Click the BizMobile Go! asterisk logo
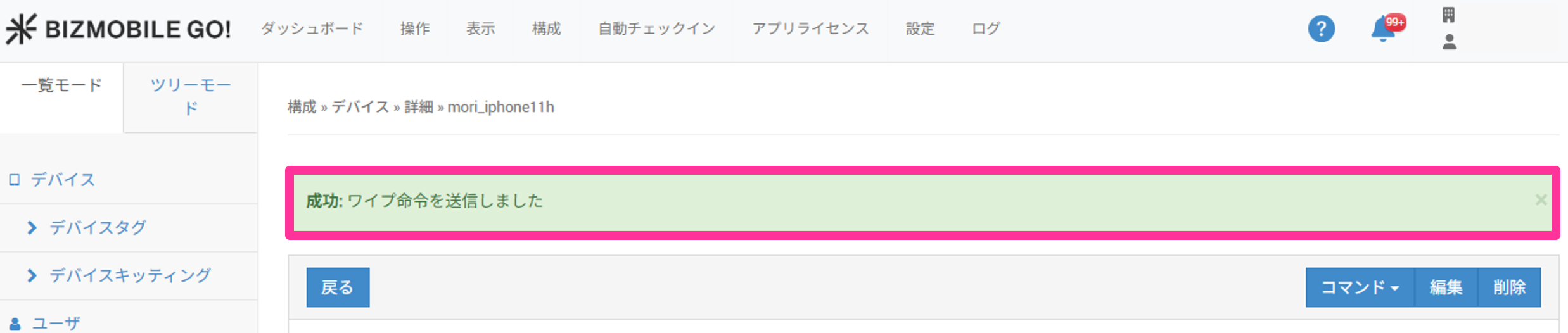This screenshot has width=1568, height=333. (22, 29)
